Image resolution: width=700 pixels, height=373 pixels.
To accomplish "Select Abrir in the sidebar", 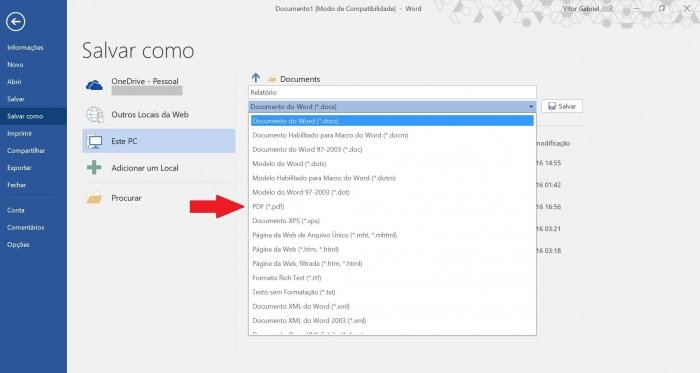I will (x=14, y=82).
